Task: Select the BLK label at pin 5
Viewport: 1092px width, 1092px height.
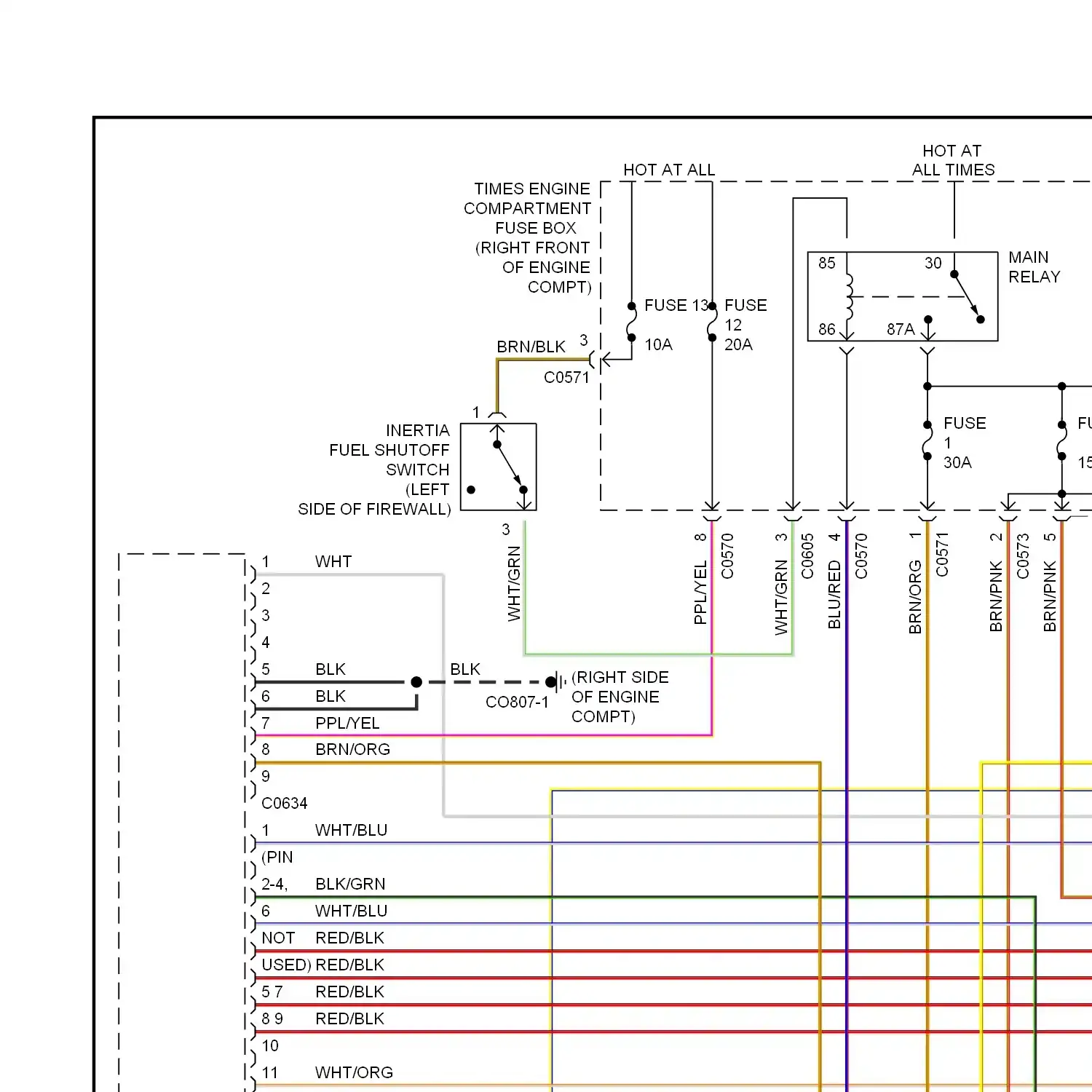Action: pyautogui.click(x=331, y=669)
